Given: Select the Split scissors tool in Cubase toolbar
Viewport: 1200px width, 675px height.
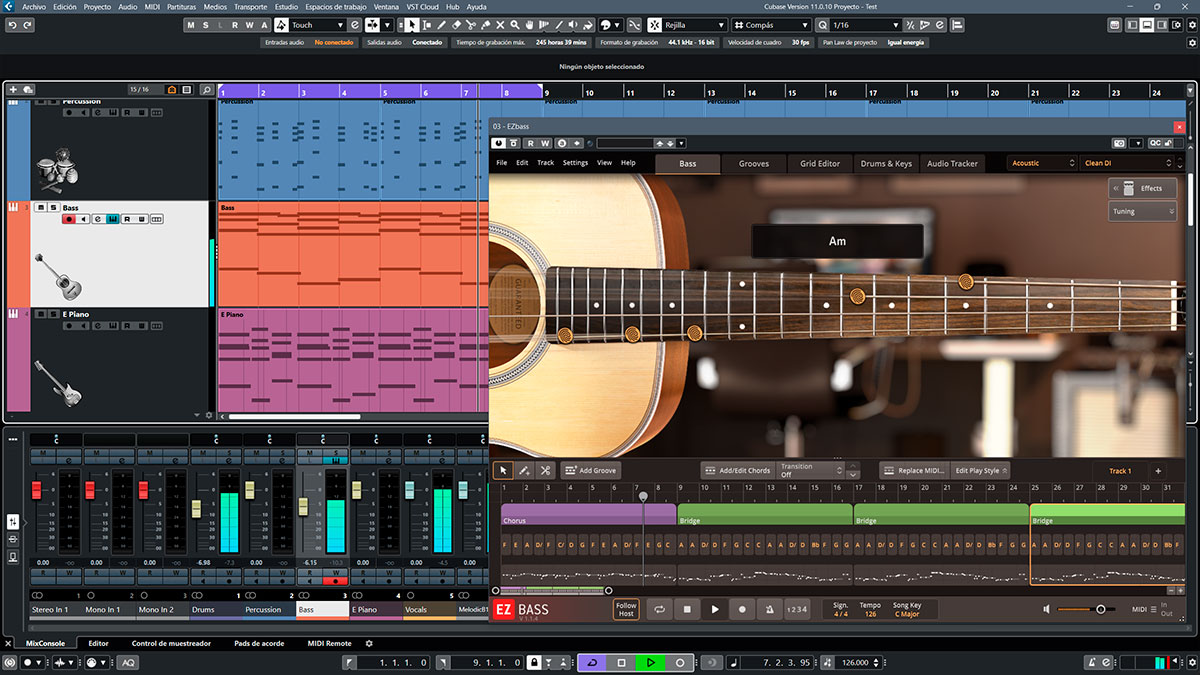Looking at the screenshot, I should pos(471,25).
